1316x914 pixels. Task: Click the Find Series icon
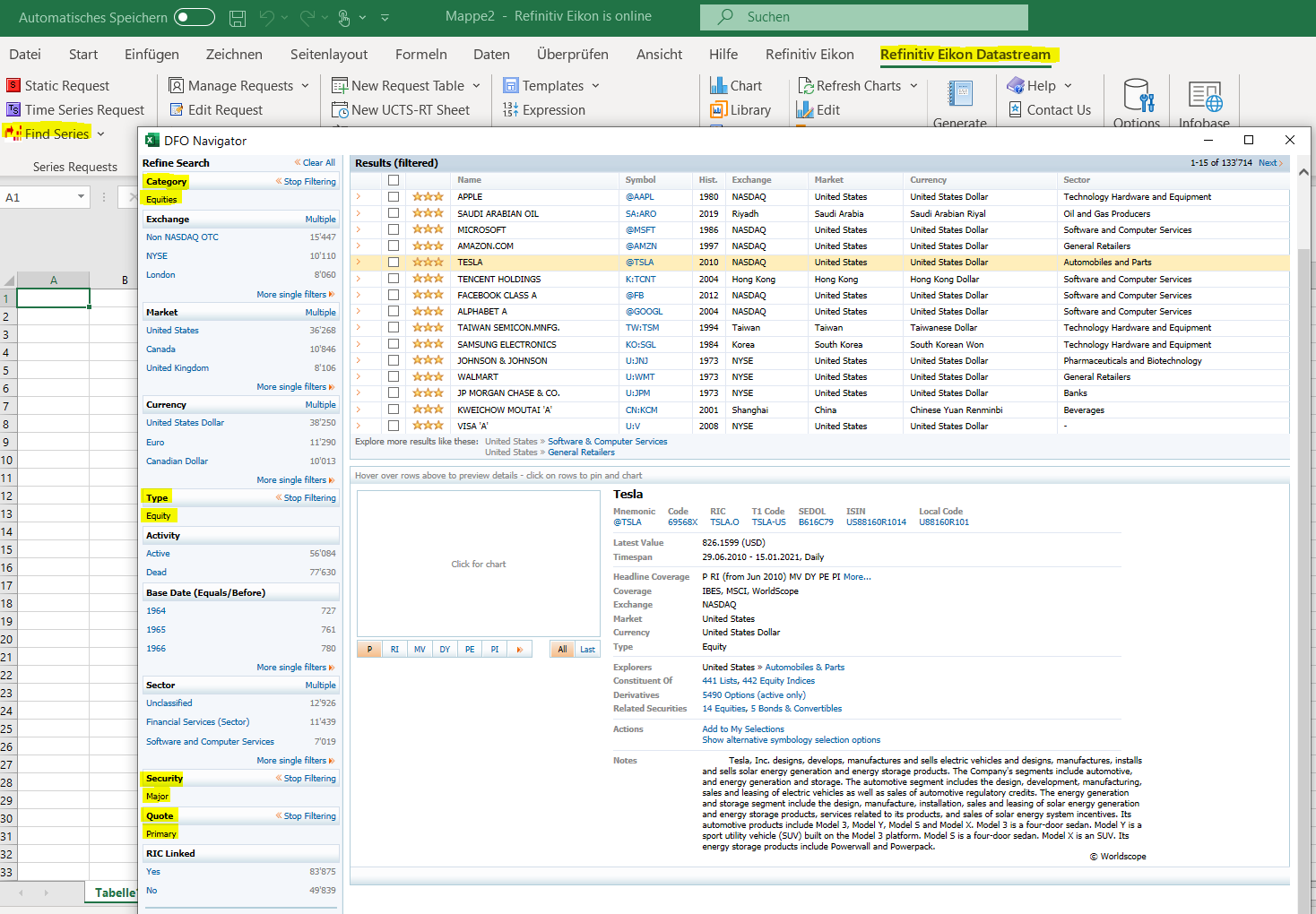(13, 134)
